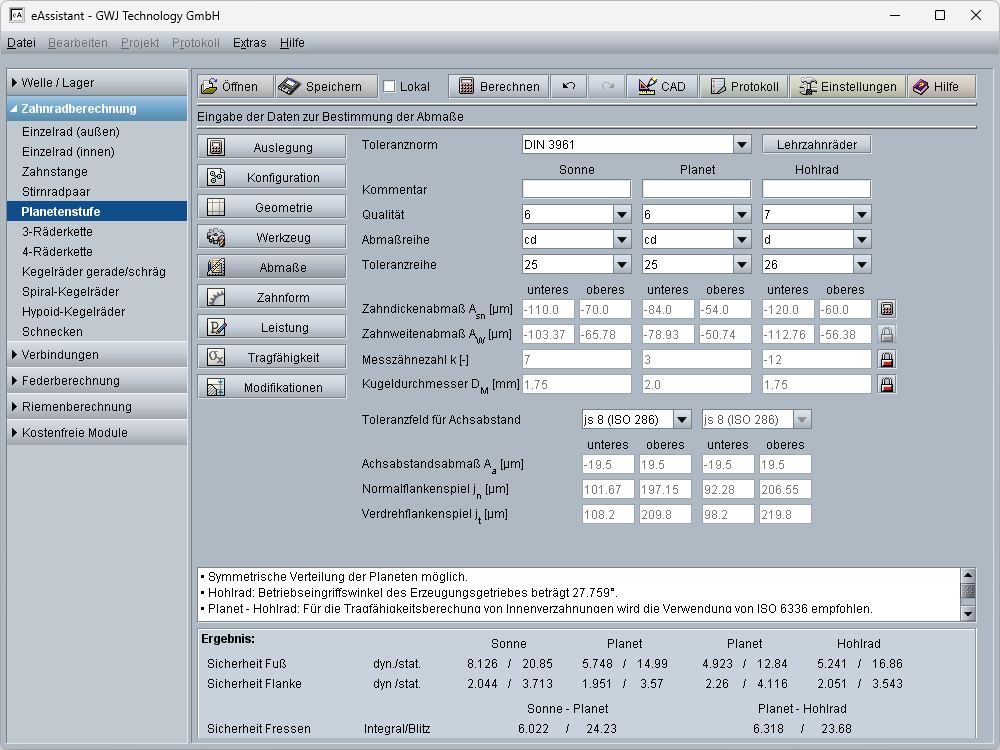Image resolution: width=1000 pixels, height=750 pixels.
Task: Open the CAD export tool
Action: tap(662, 86)
